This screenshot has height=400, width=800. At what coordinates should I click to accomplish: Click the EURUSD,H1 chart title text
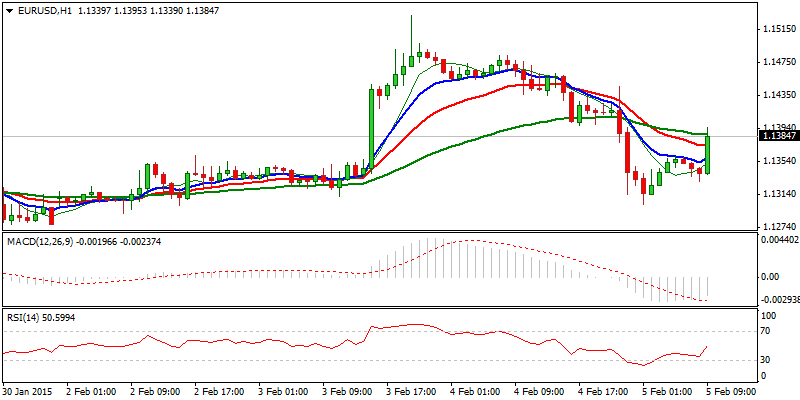point(45,11)
